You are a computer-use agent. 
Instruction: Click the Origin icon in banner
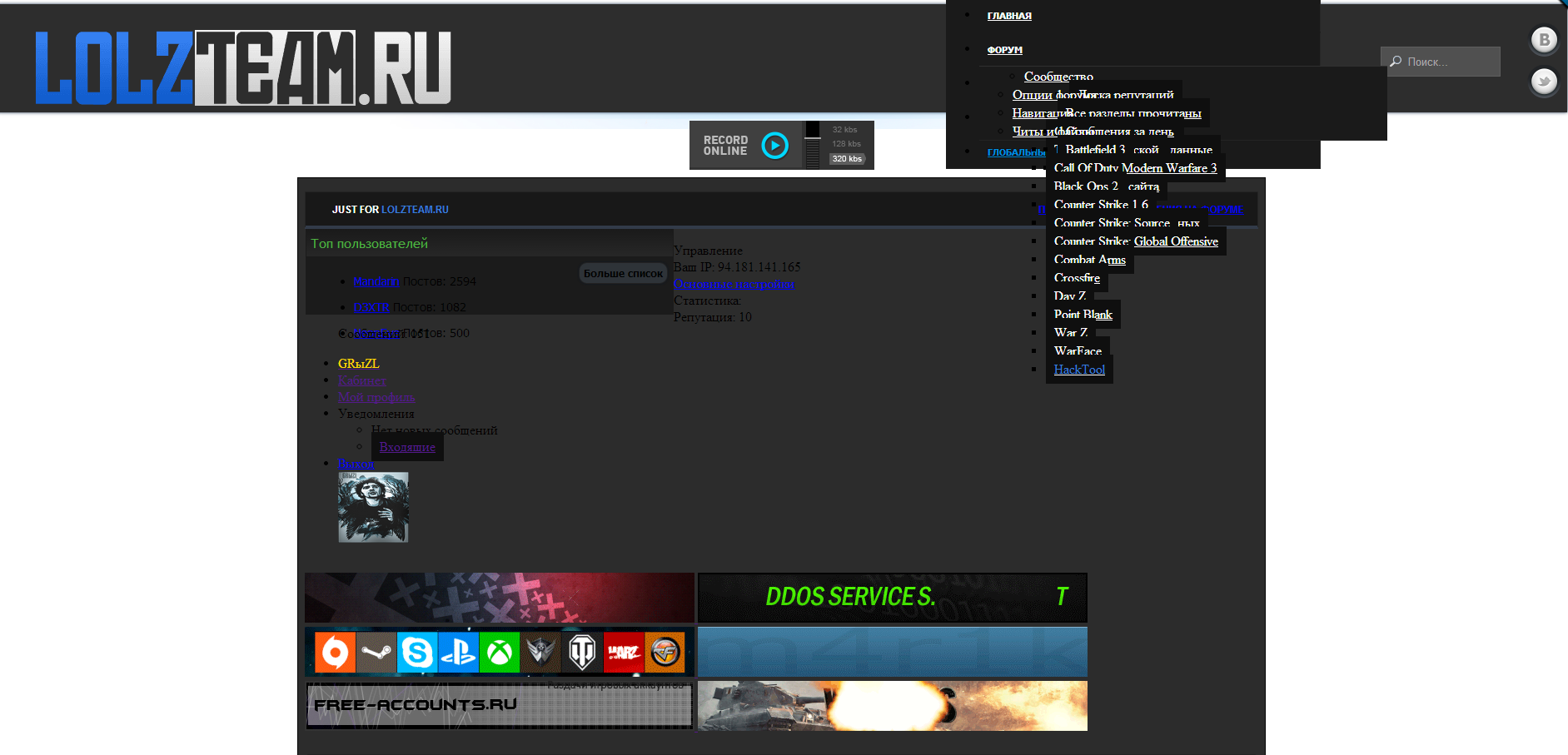tap(336, 653)
